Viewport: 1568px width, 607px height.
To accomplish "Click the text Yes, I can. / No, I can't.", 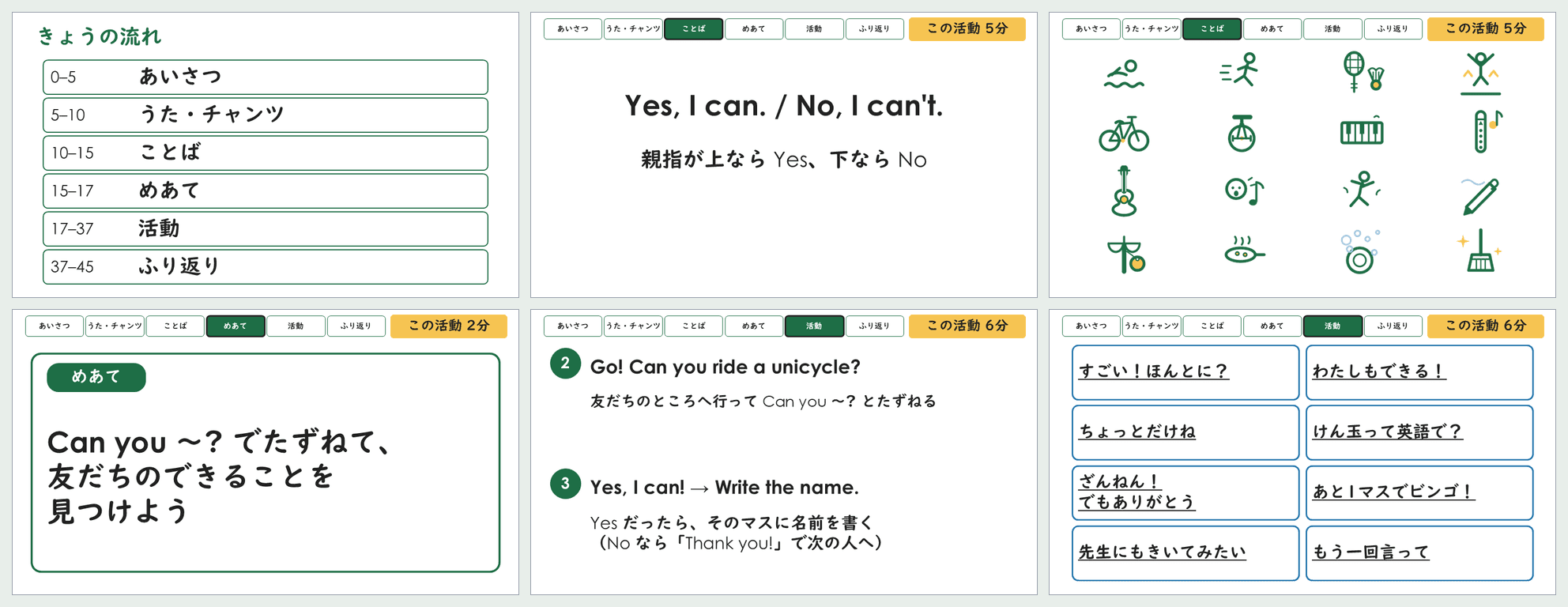I will coord(783,106).
